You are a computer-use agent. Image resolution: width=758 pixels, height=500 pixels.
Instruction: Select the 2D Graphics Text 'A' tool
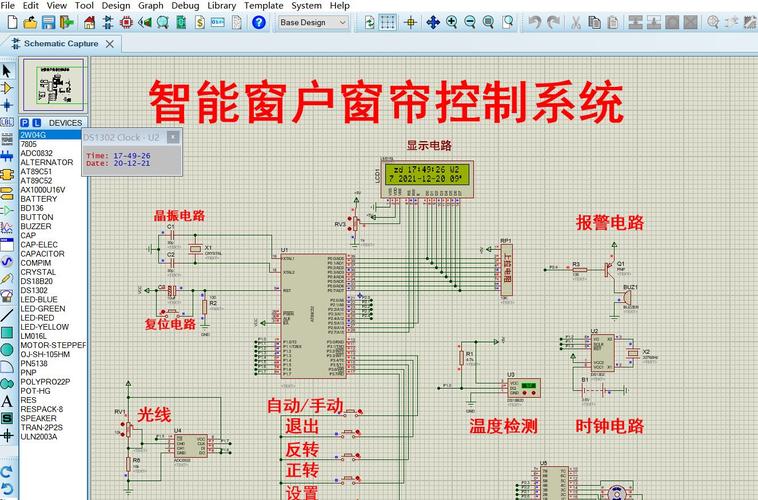[x=7, y=401]
